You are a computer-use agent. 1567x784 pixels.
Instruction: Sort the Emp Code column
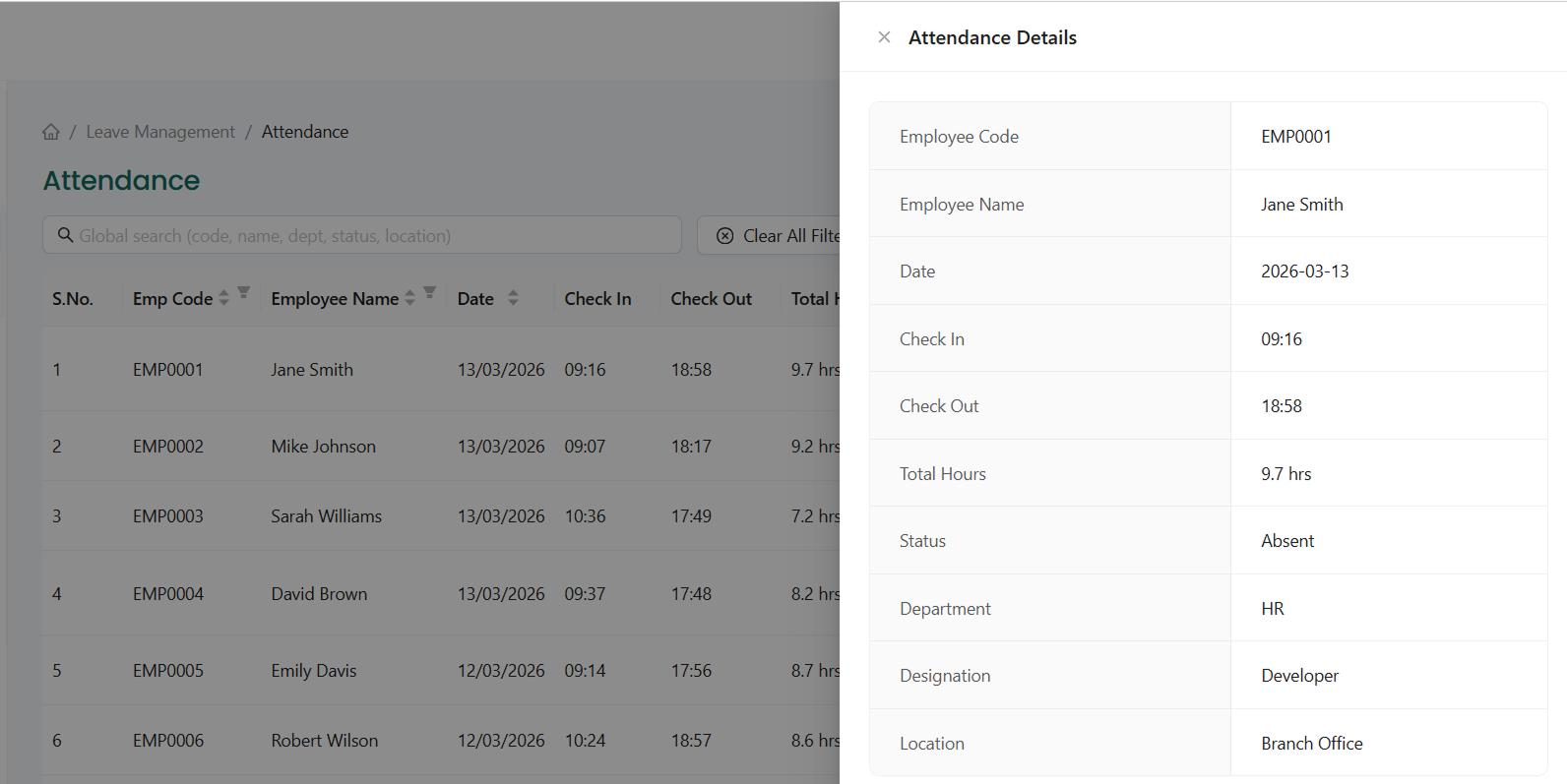click(224, 298)
